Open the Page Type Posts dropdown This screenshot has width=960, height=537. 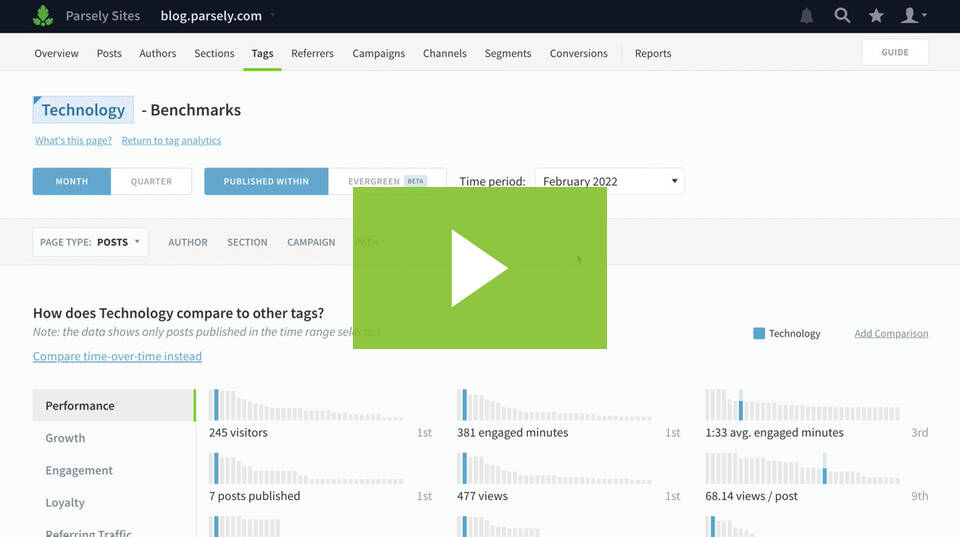[x=90, y=242]
